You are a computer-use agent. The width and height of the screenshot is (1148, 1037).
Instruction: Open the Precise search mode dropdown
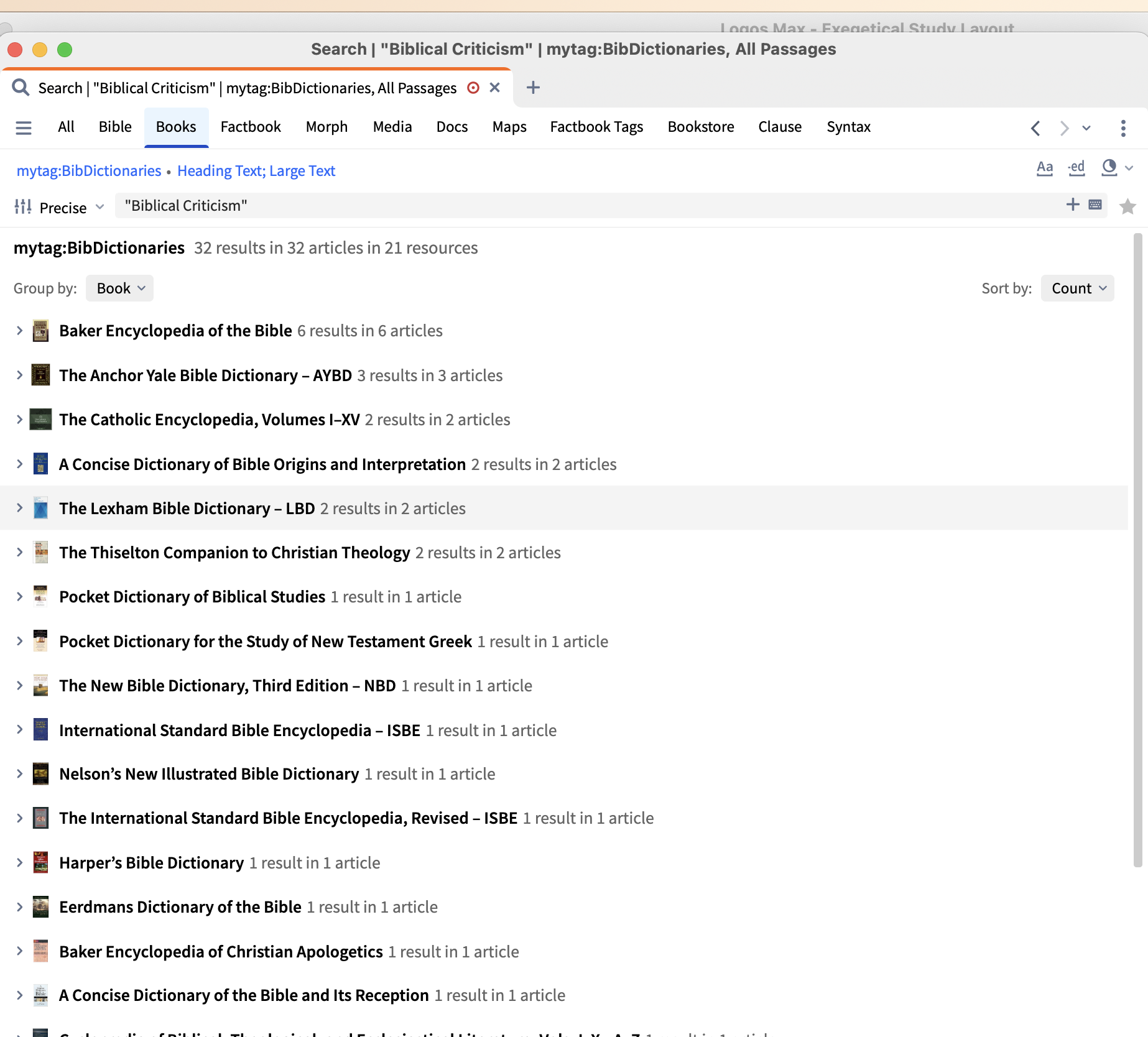pos(72,208)
